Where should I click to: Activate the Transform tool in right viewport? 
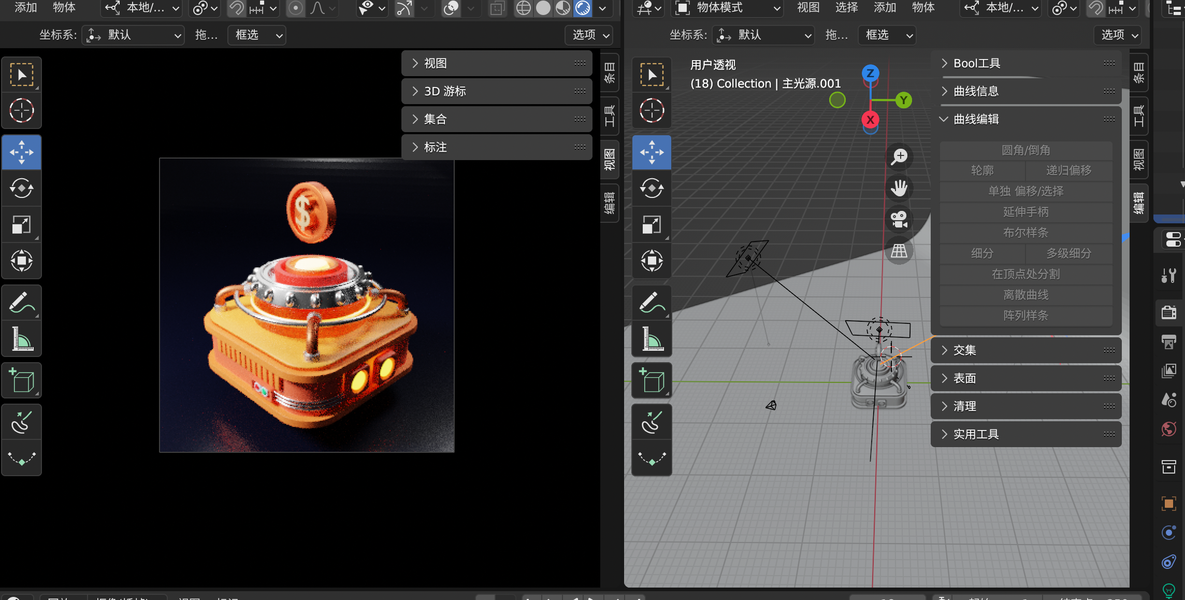click(651, 261)
